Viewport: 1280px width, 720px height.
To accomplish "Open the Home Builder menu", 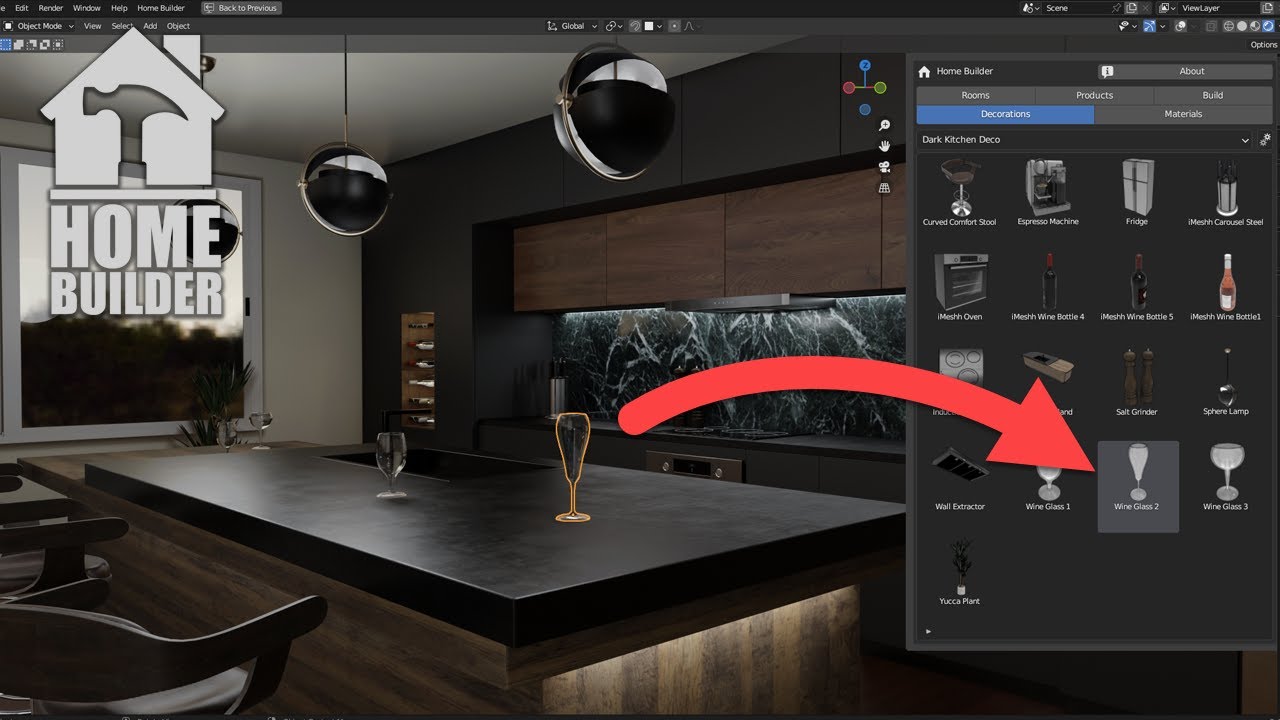I will tap(161, 8).
